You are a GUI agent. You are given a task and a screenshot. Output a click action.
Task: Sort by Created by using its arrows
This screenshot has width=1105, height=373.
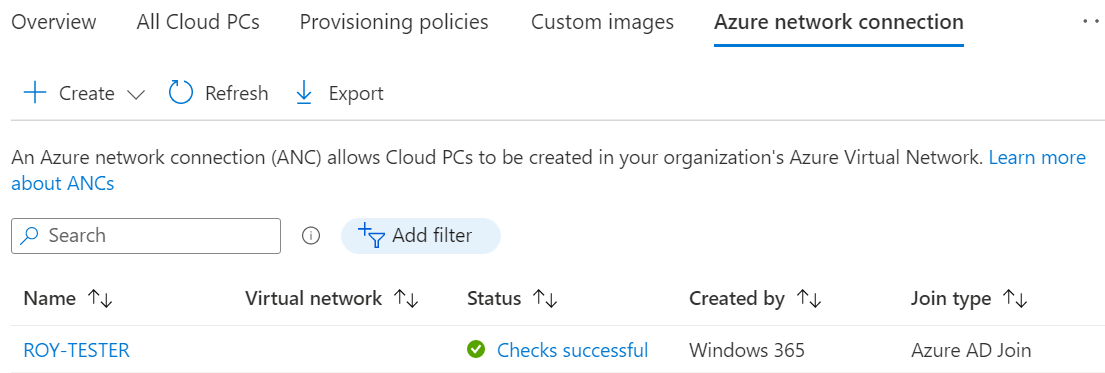(808, 299)
